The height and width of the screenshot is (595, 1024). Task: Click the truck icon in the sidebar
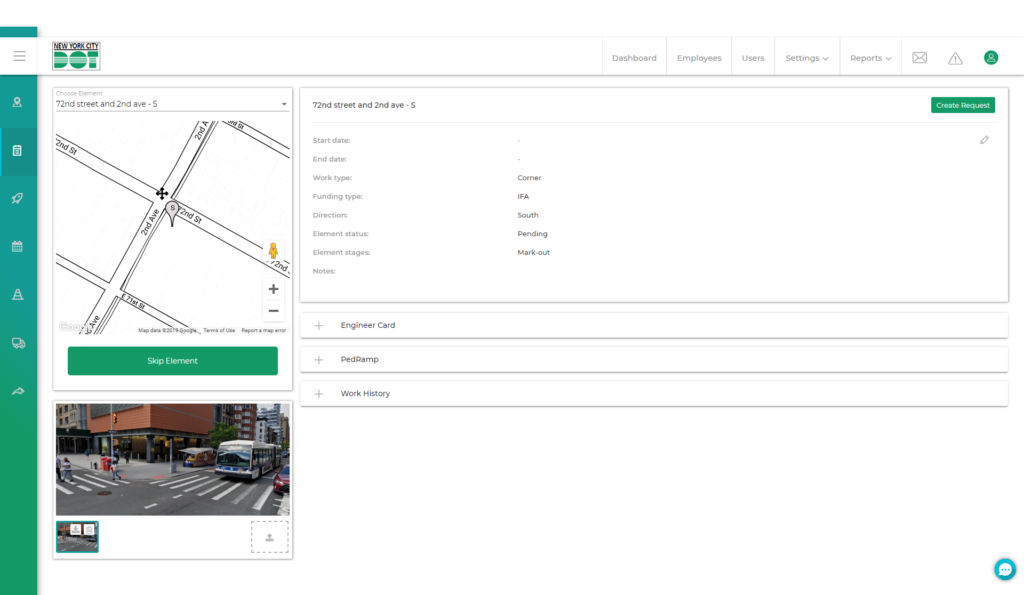coord(18,343)
